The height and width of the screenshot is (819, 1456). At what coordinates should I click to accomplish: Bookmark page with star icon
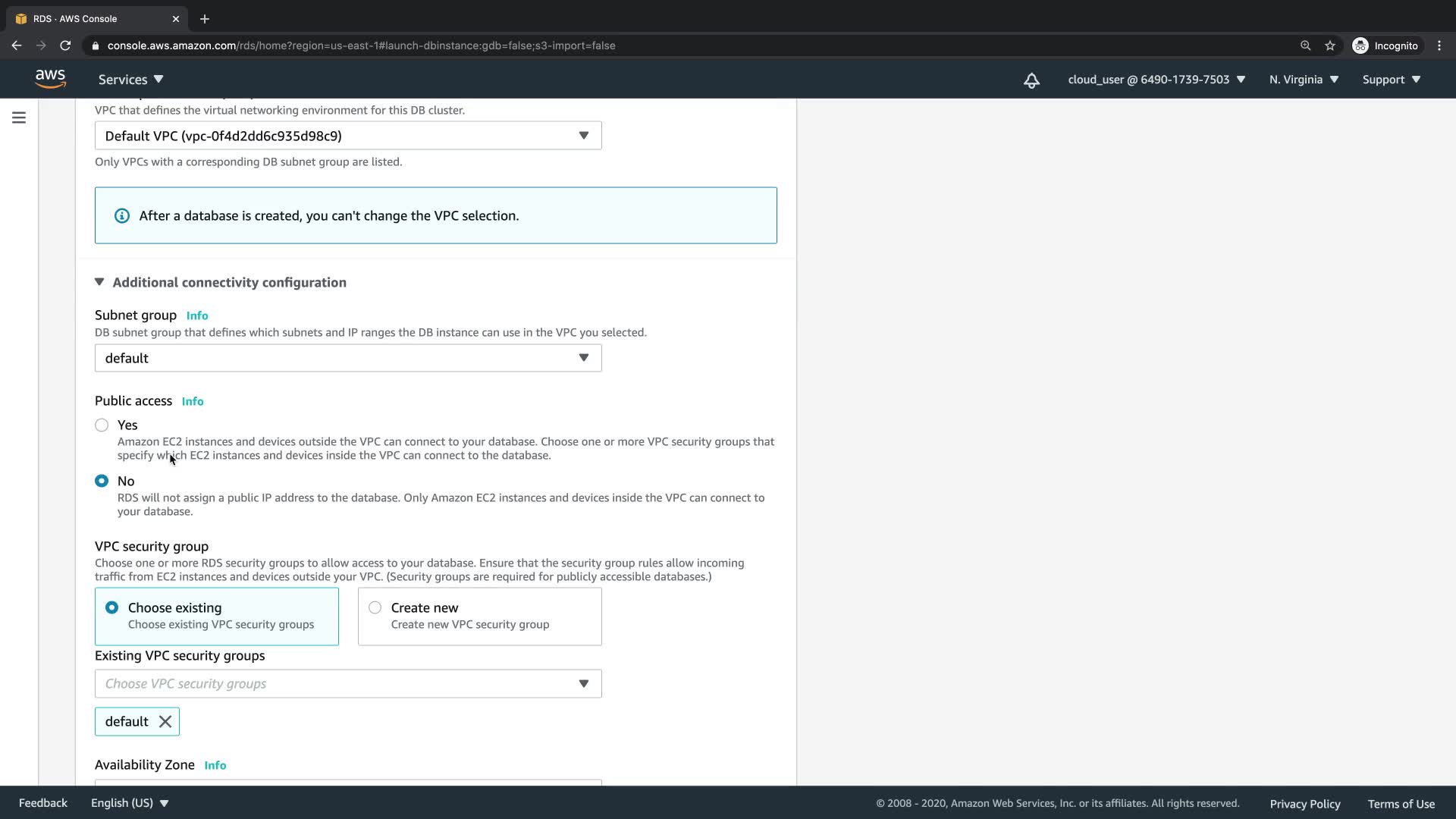[1330, 45]
